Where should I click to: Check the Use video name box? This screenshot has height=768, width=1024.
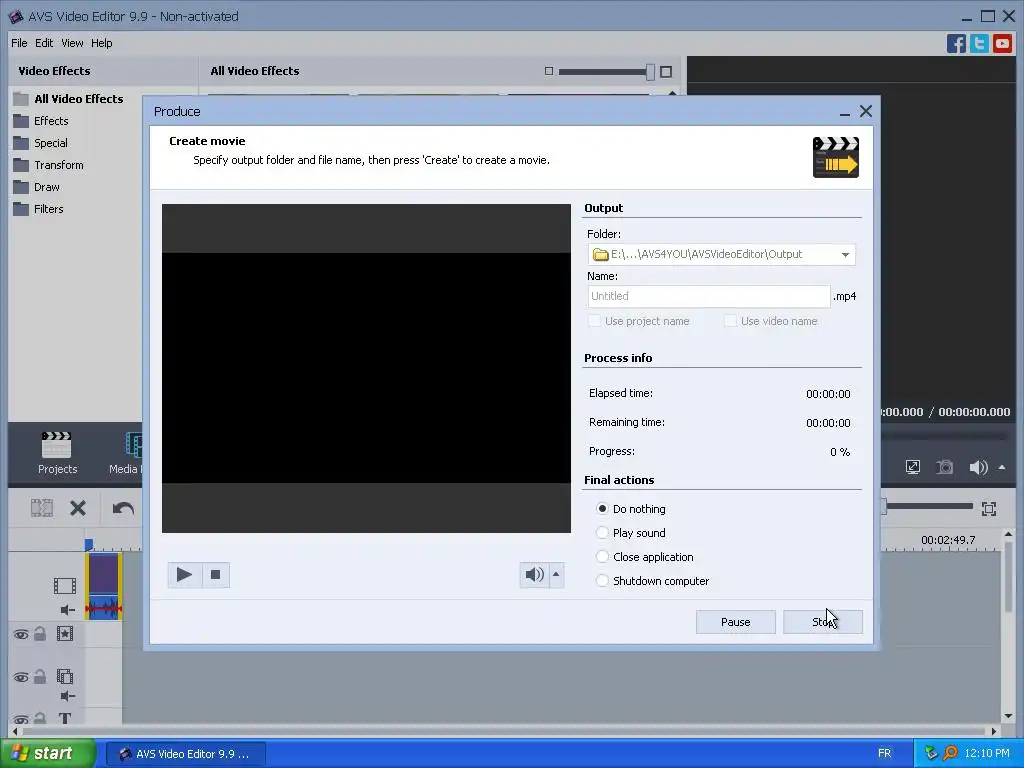click(730, 321)
